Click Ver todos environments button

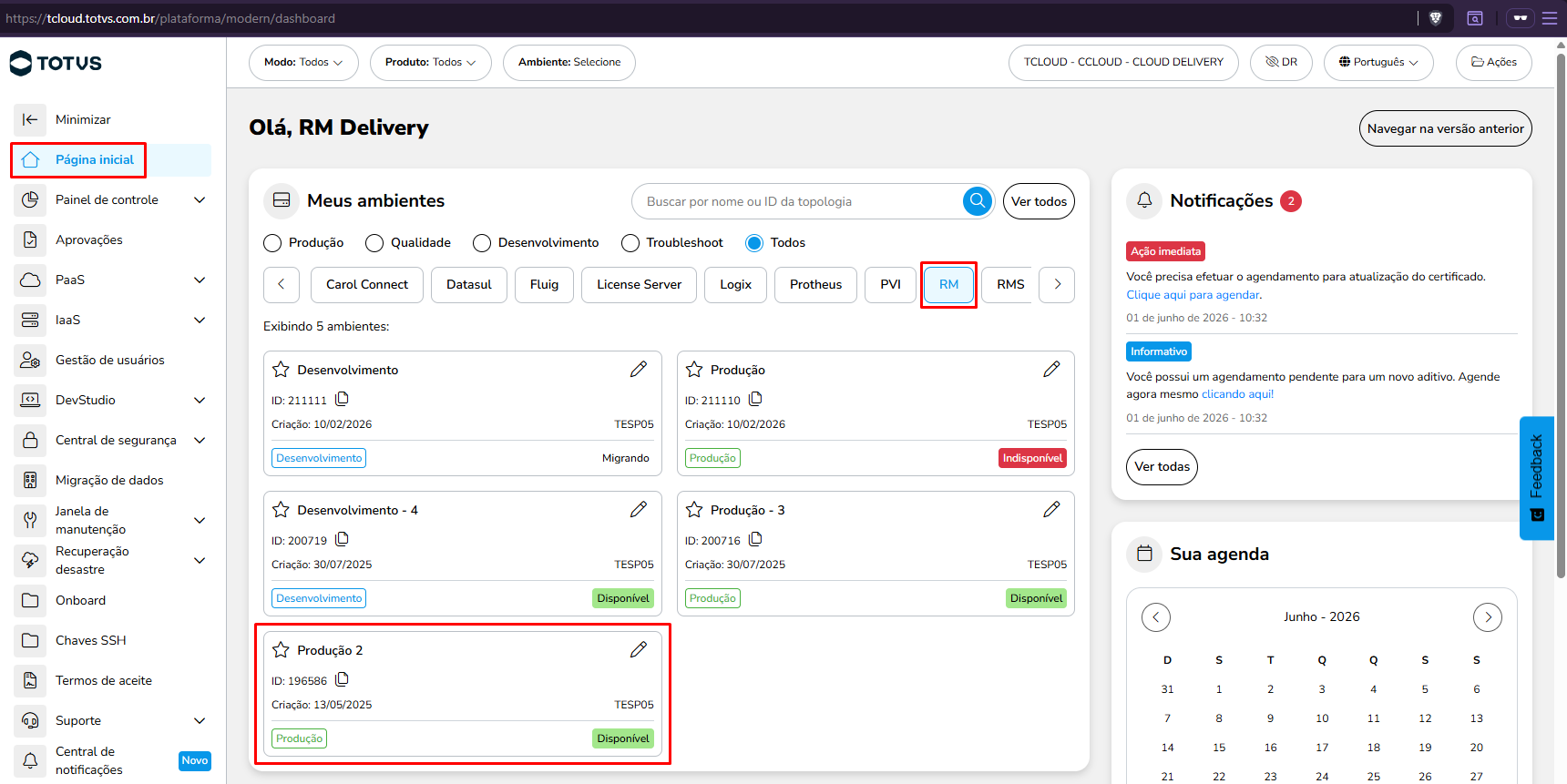[1039, 201]
